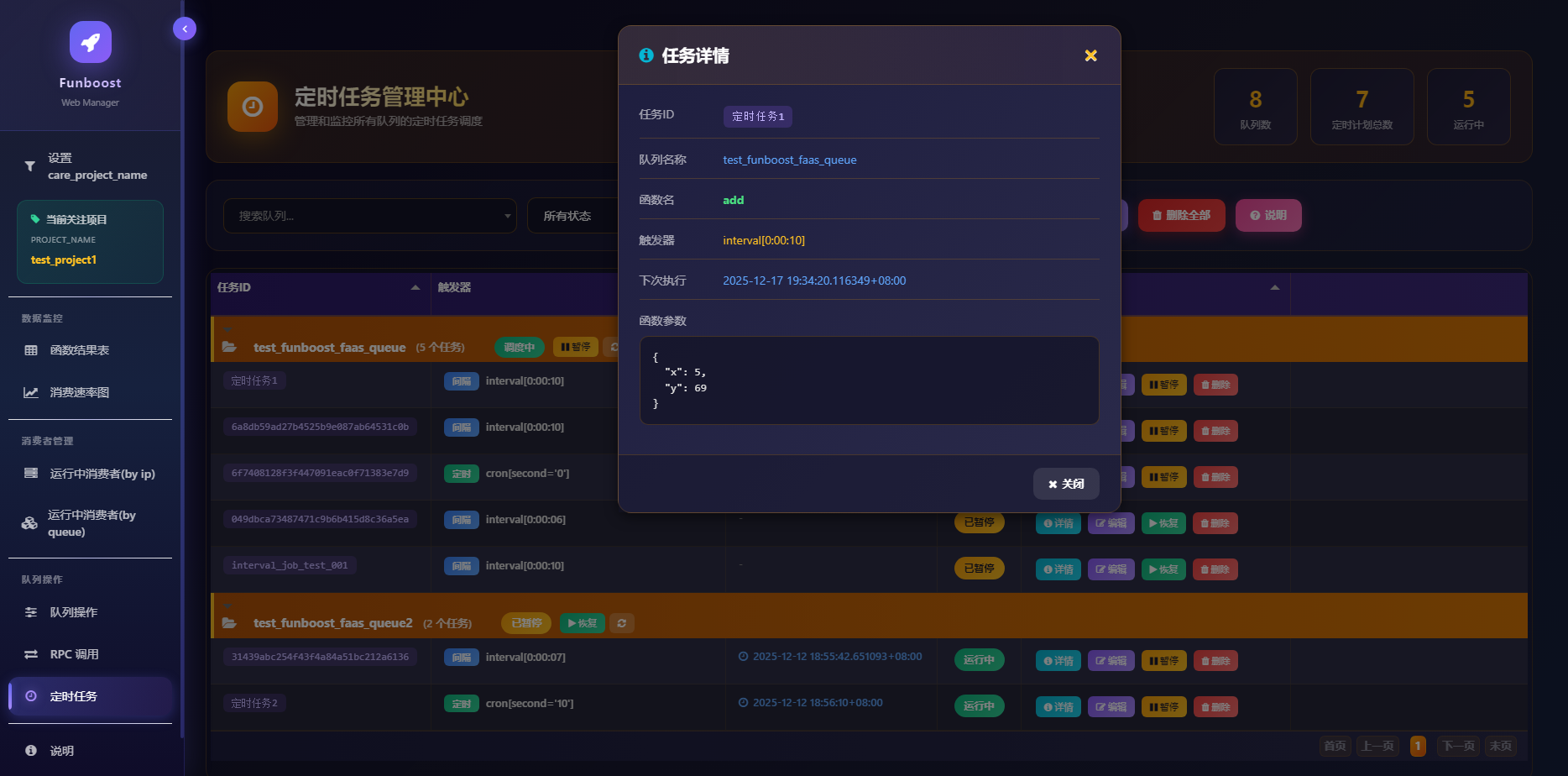
Task: Resume job 049dbca73487 with 恢复
Action: (x=1163, y=523)
